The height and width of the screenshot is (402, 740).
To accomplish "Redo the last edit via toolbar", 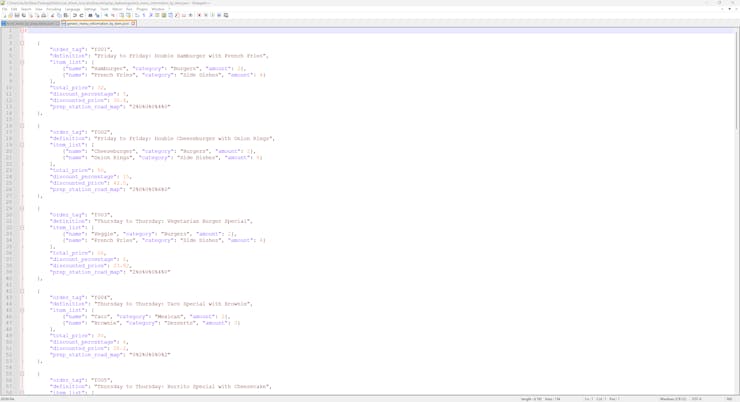I will (81, 15).
